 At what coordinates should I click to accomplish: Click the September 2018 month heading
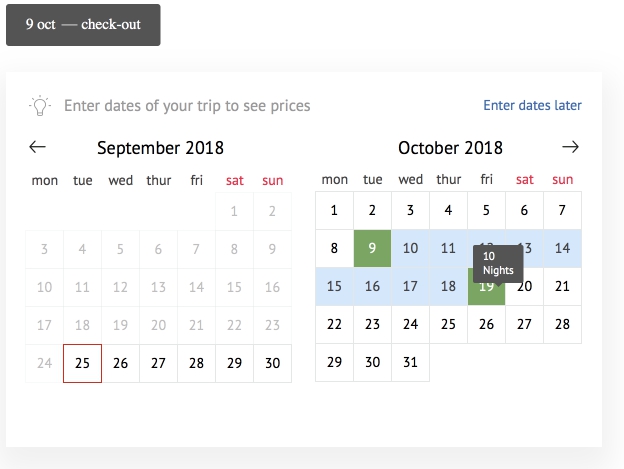(160, 148)
